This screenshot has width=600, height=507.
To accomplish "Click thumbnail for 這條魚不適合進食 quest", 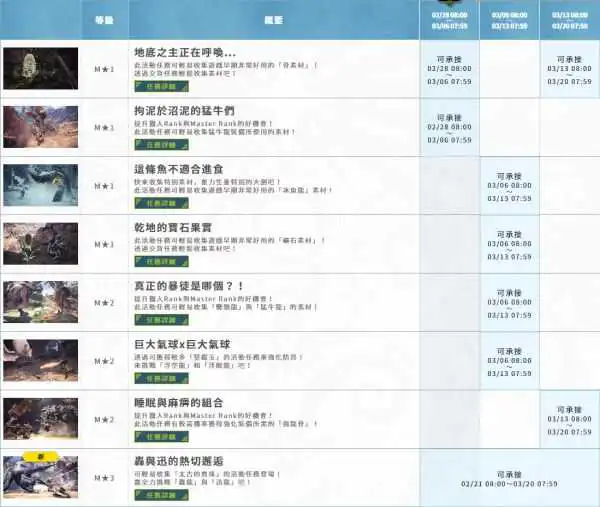I will (x=39, y=185).
